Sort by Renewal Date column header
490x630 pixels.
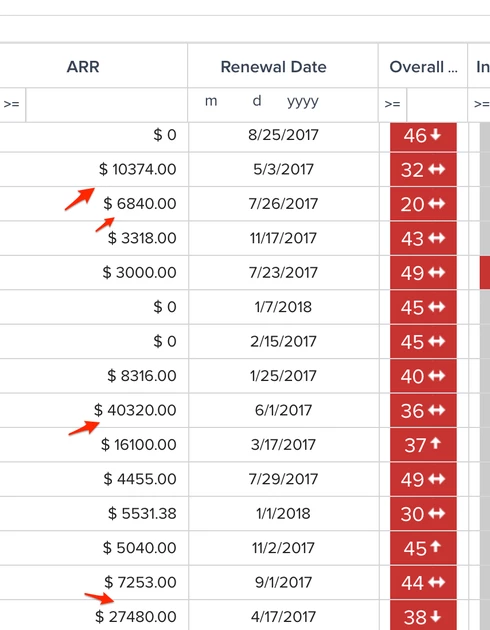(x=273, y=66)
